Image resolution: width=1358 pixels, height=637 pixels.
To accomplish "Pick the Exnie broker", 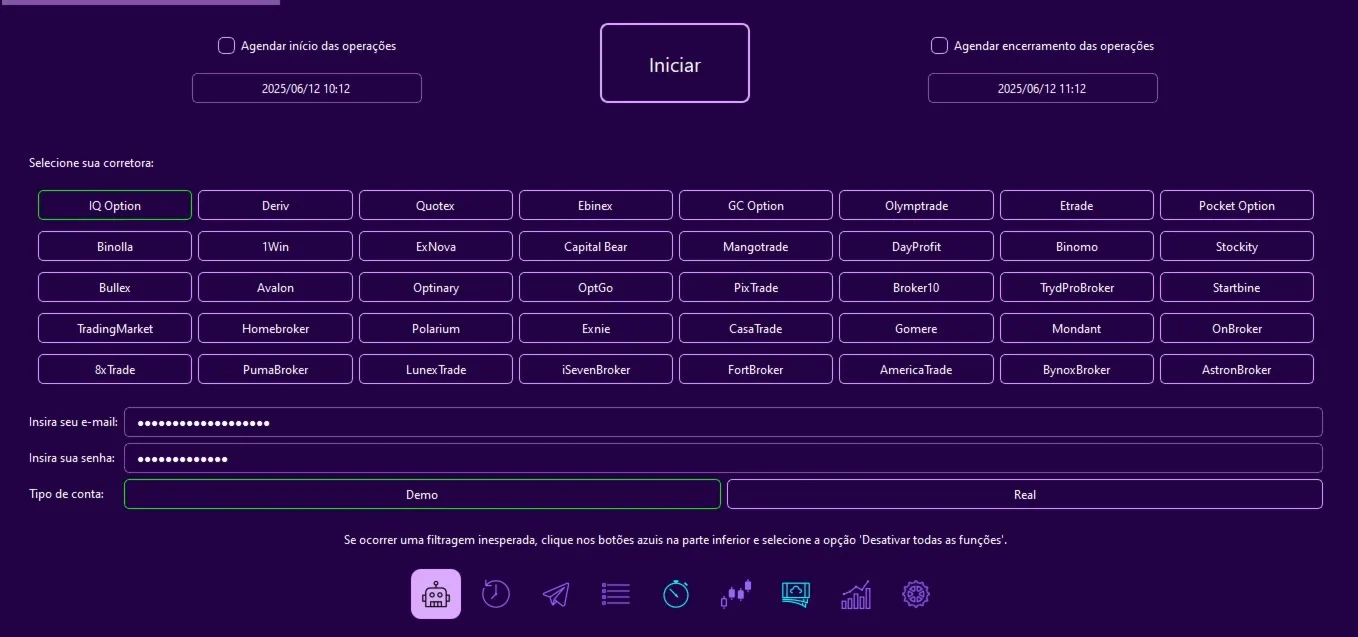I will point(596,328).
